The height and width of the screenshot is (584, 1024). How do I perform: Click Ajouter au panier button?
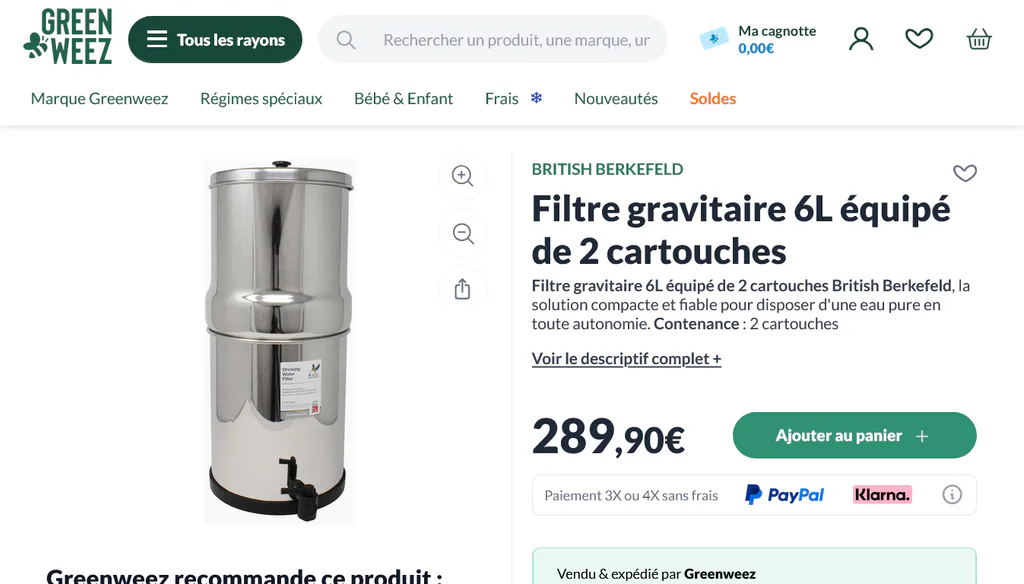pos(854,435)
